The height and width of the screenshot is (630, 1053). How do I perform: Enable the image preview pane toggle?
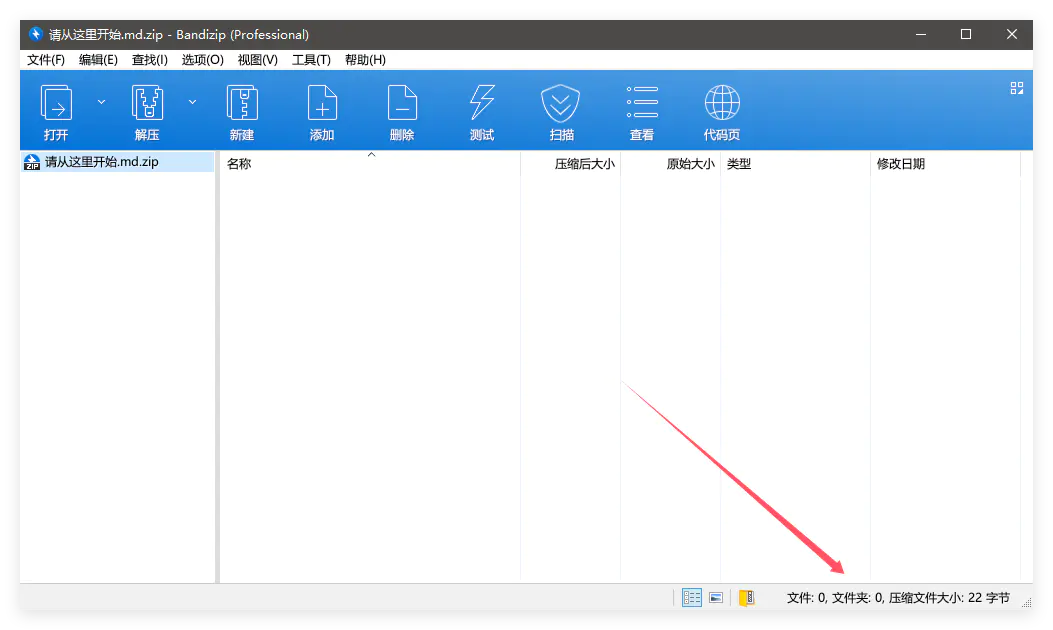tap(716, 596)
